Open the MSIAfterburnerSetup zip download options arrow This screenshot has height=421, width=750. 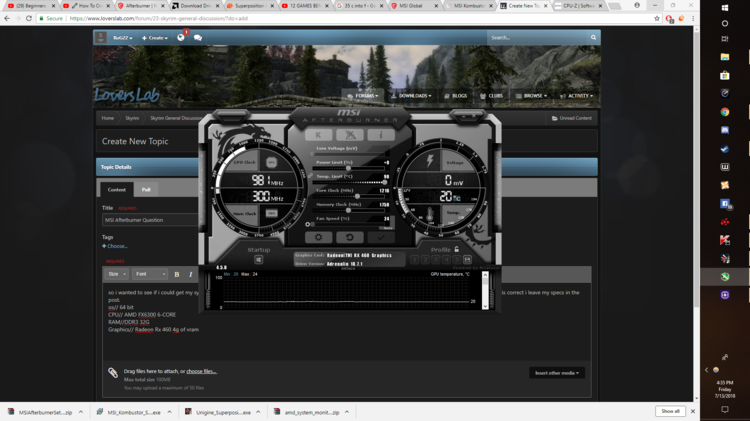[80, 412]
